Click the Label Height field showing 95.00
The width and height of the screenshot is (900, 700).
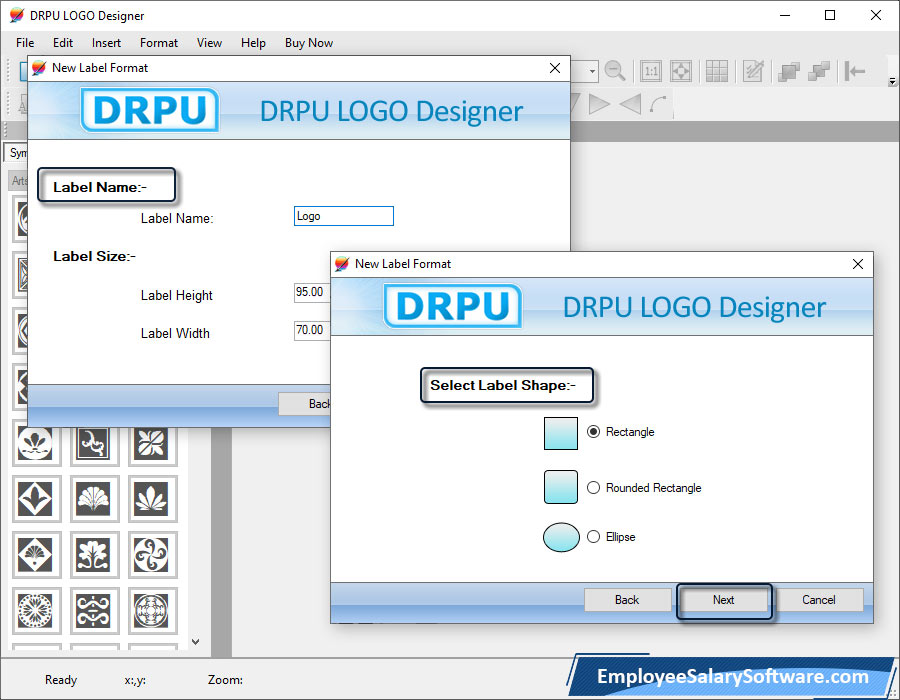(312, 292)
